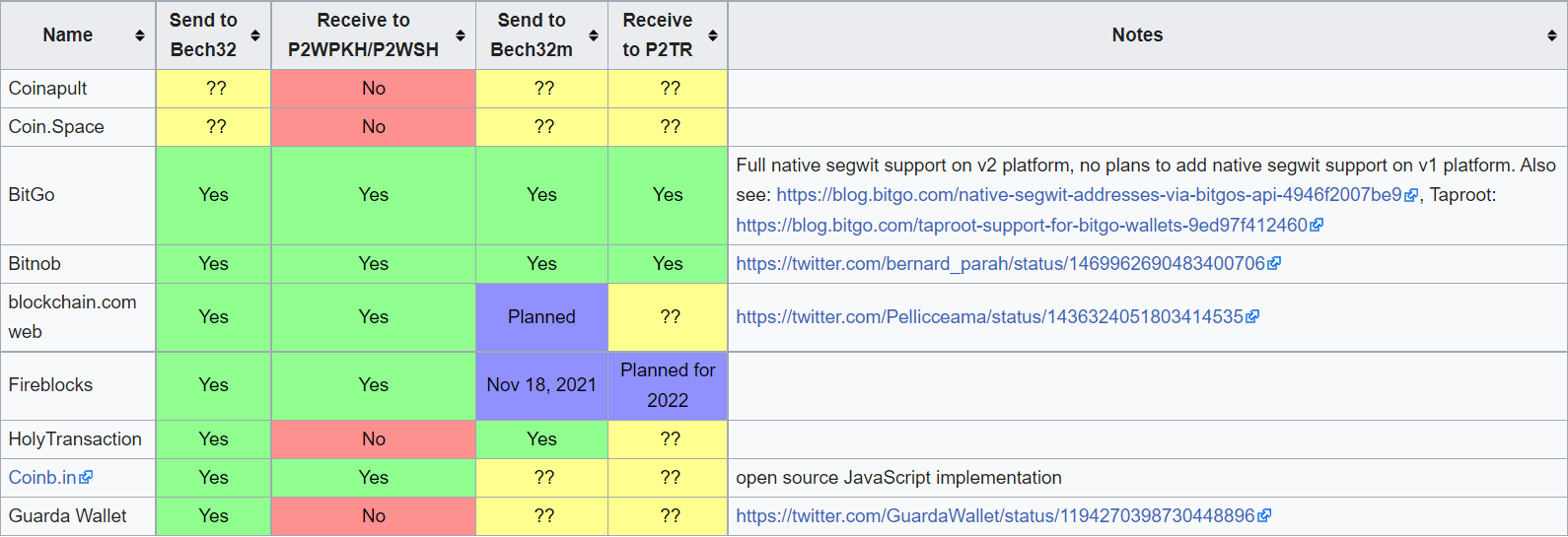Click the Send to Bech32 header
Image resolution: width=1568 pixels, height=537 pixels.
point(214,35)
